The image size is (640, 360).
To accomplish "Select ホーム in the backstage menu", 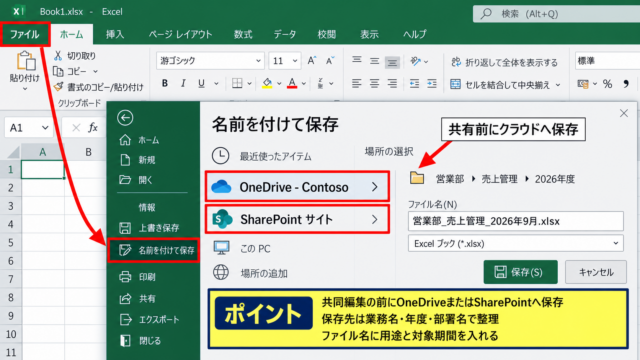I will point(140,140).
